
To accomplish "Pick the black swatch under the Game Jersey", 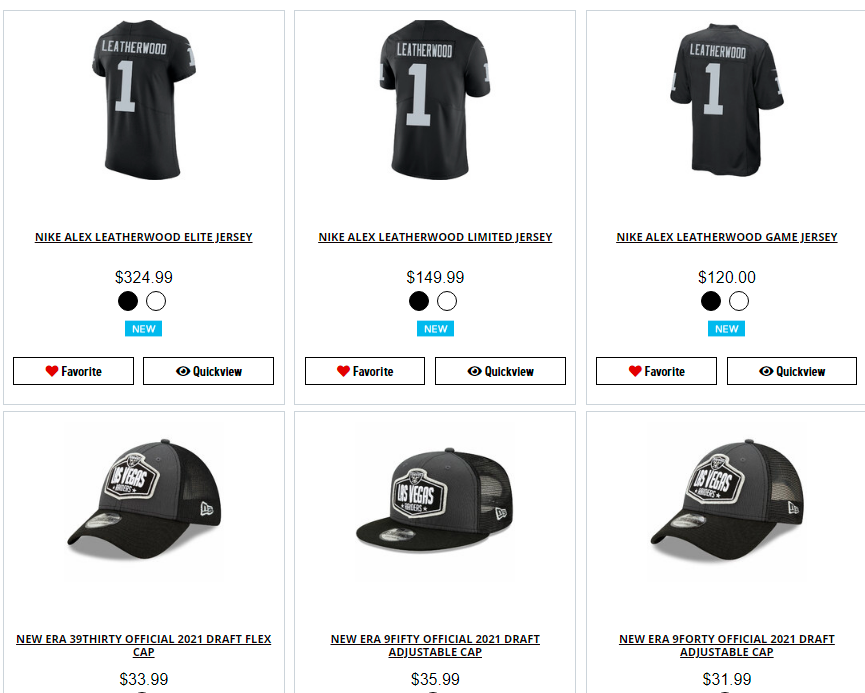I will click(x=711, y=301).
